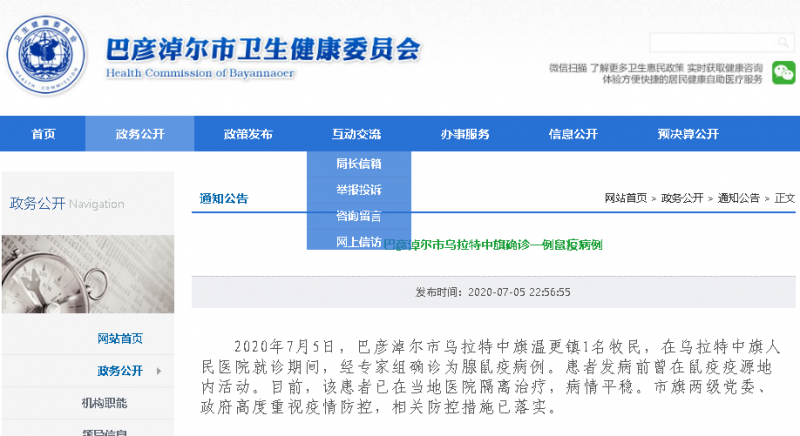The width and height of the screenshot is (800, 436).
Task: Open 信息公开 in the navigation bar
Action: [x=573, y=134]
